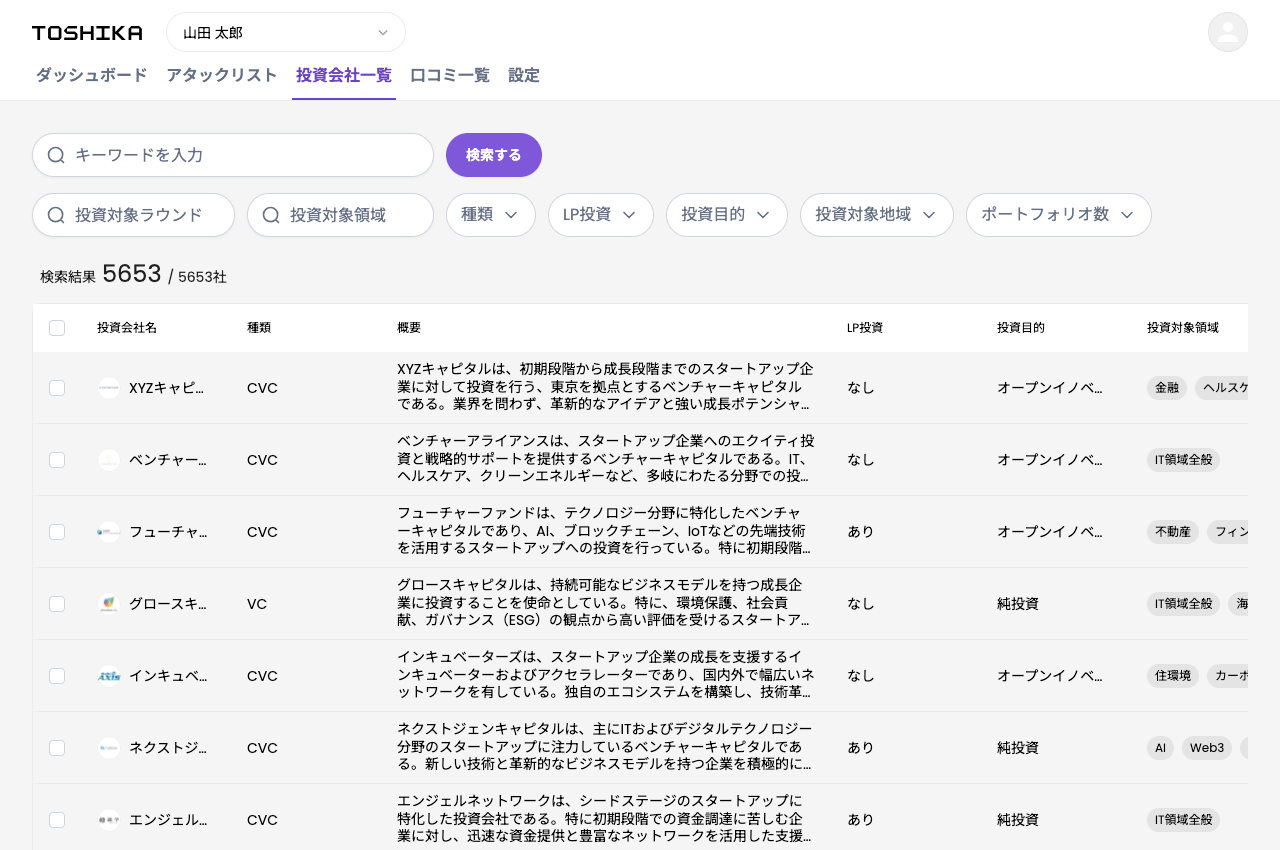
Task: Click the オープンイノベ cell in XYZキャピ row
Action: point(1050,388)
